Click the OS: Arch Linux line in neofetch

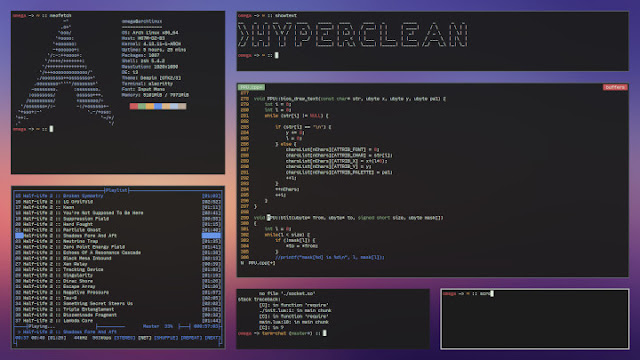pos(150,33)
